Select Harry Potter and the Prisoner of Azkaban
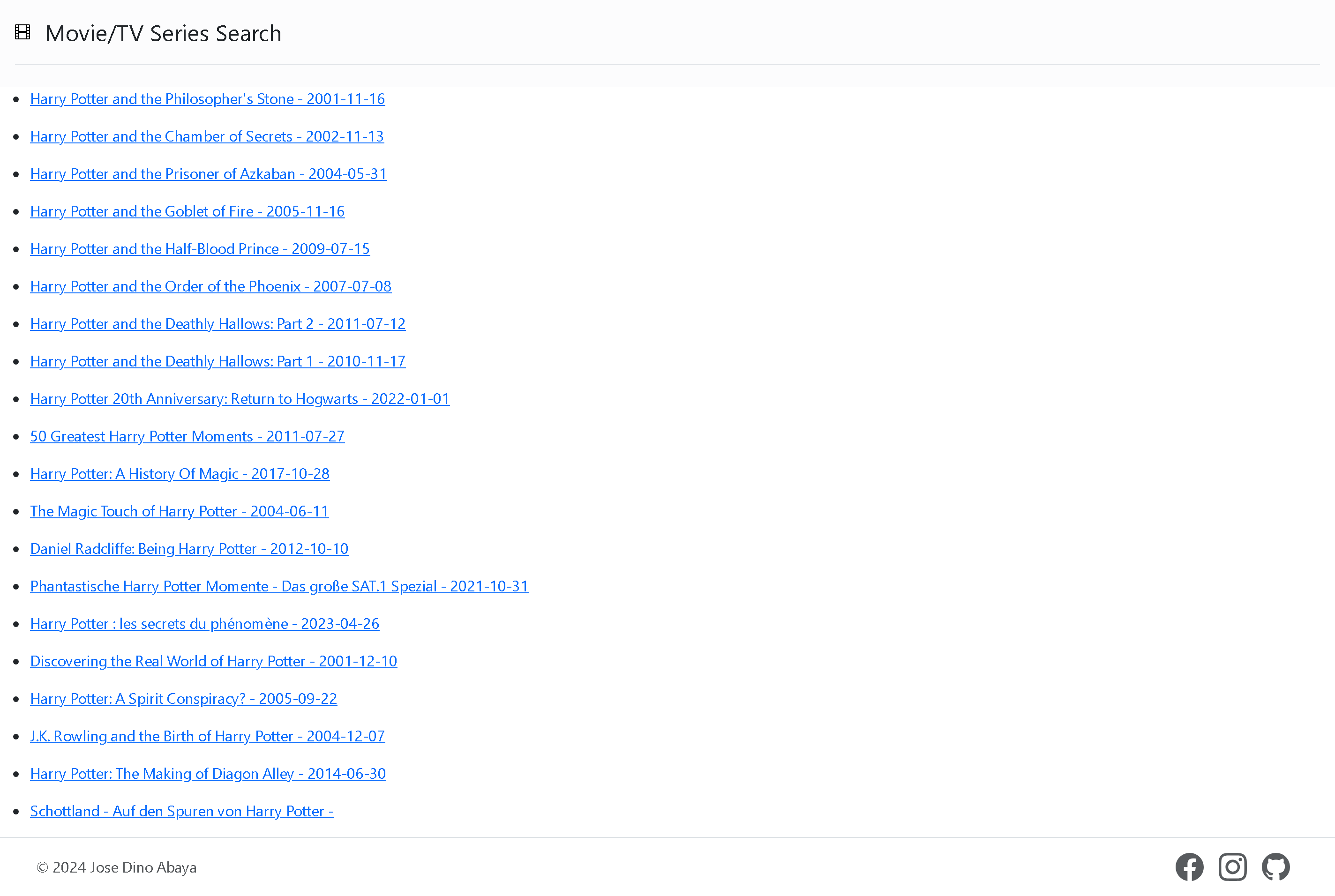The width and height of the screenshot is (1335, 896). pyautogui.click(x=209, y=174)
